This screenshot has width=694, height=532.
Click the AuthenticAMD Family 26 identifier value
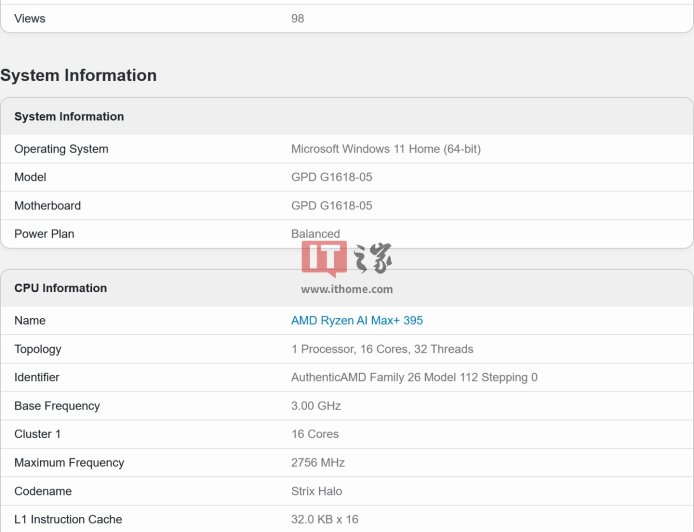pyautogui.click(x=414, y=377)
